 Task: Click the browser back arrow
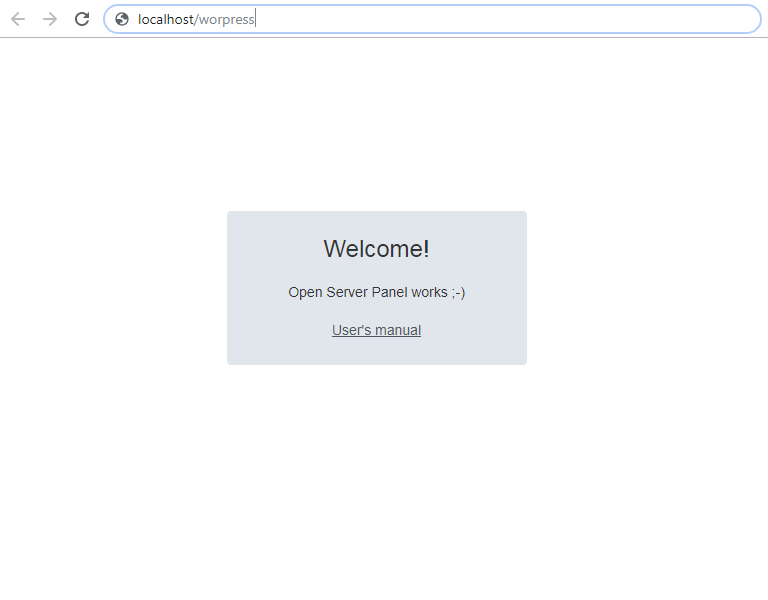click(18, 19)
